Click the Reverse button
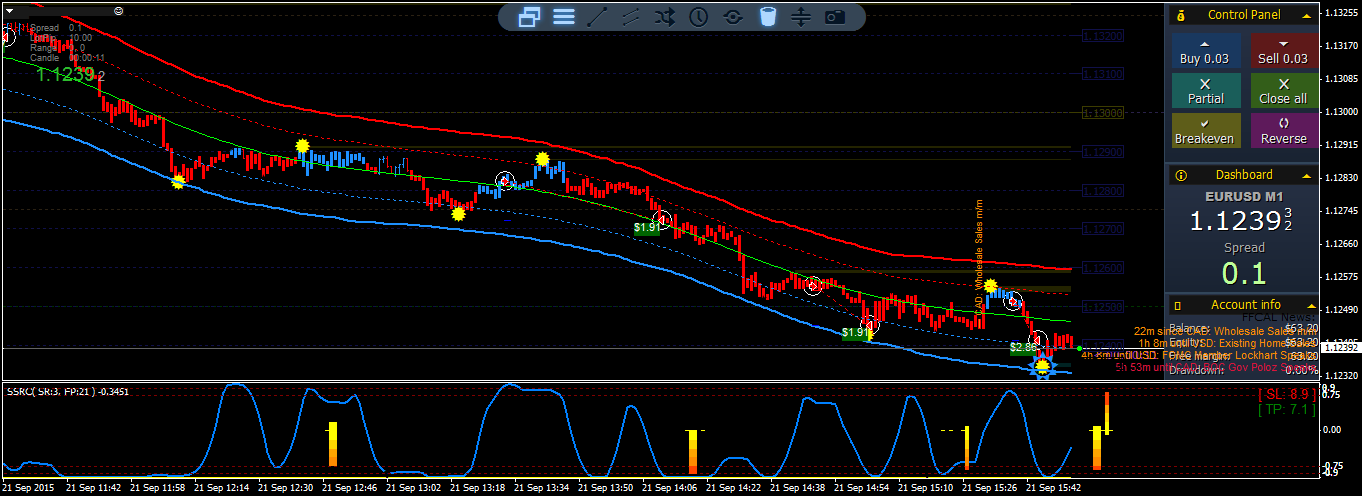Viewport: 1362px width, 496px height. tap(1284, 131)
